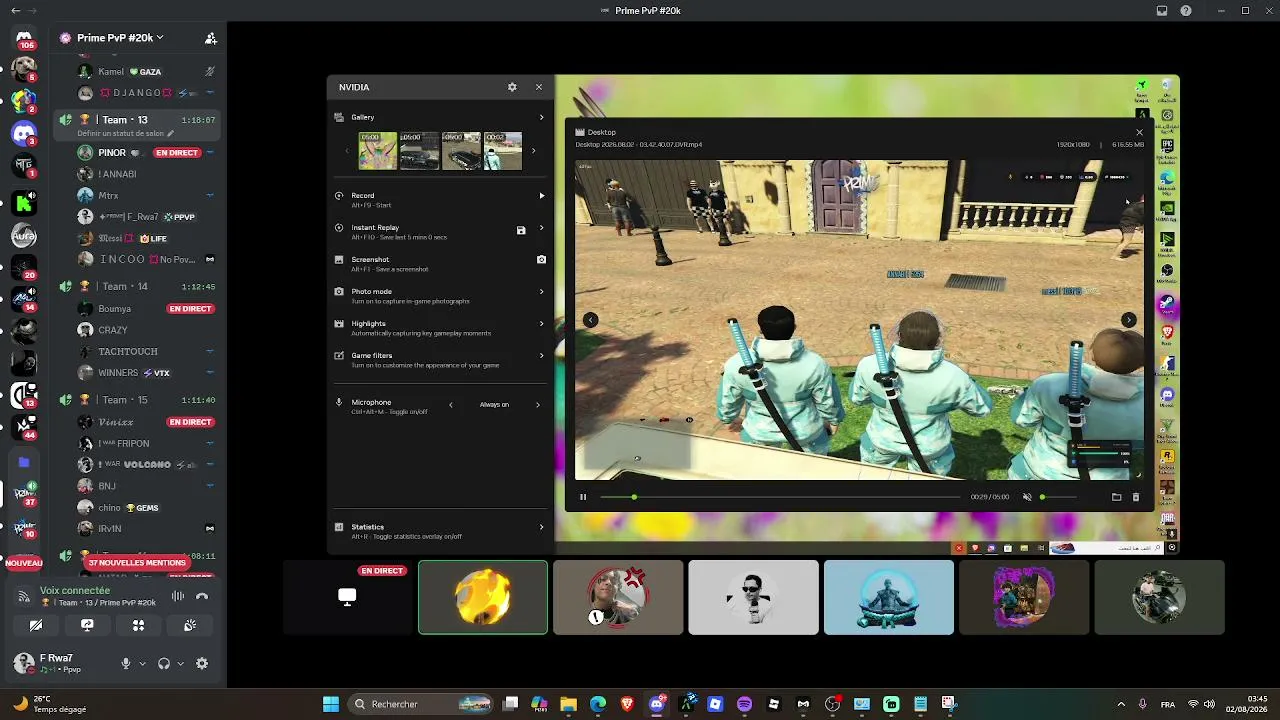1280x720 pixels.
Task: Toggle headphone deafen in user panel
Action: click(x=164, y=664)
